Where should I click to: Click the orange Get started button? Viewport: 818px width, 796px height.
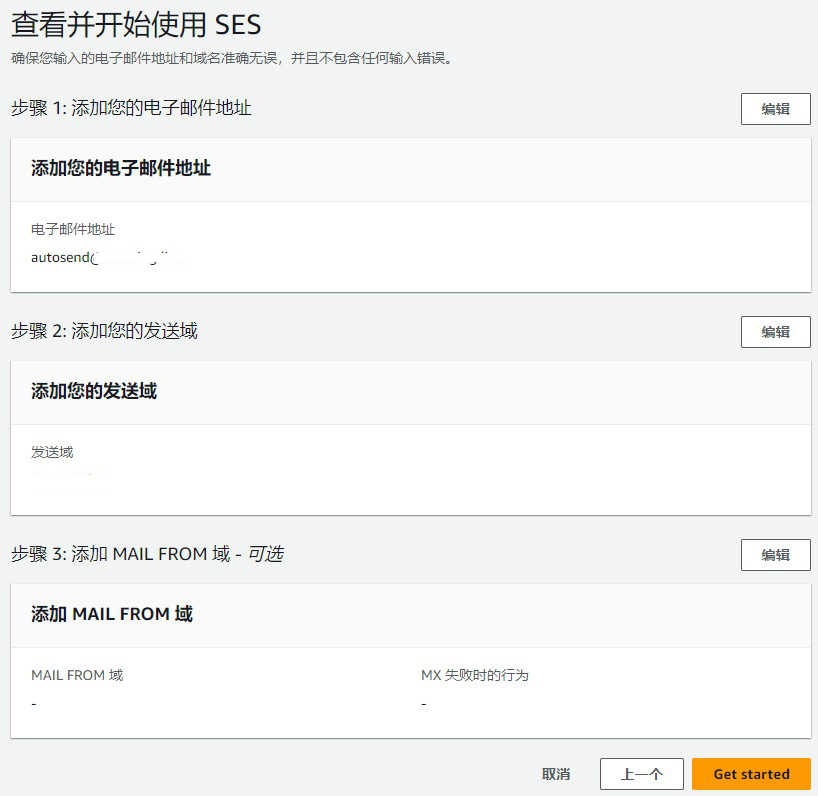[751, 774]
